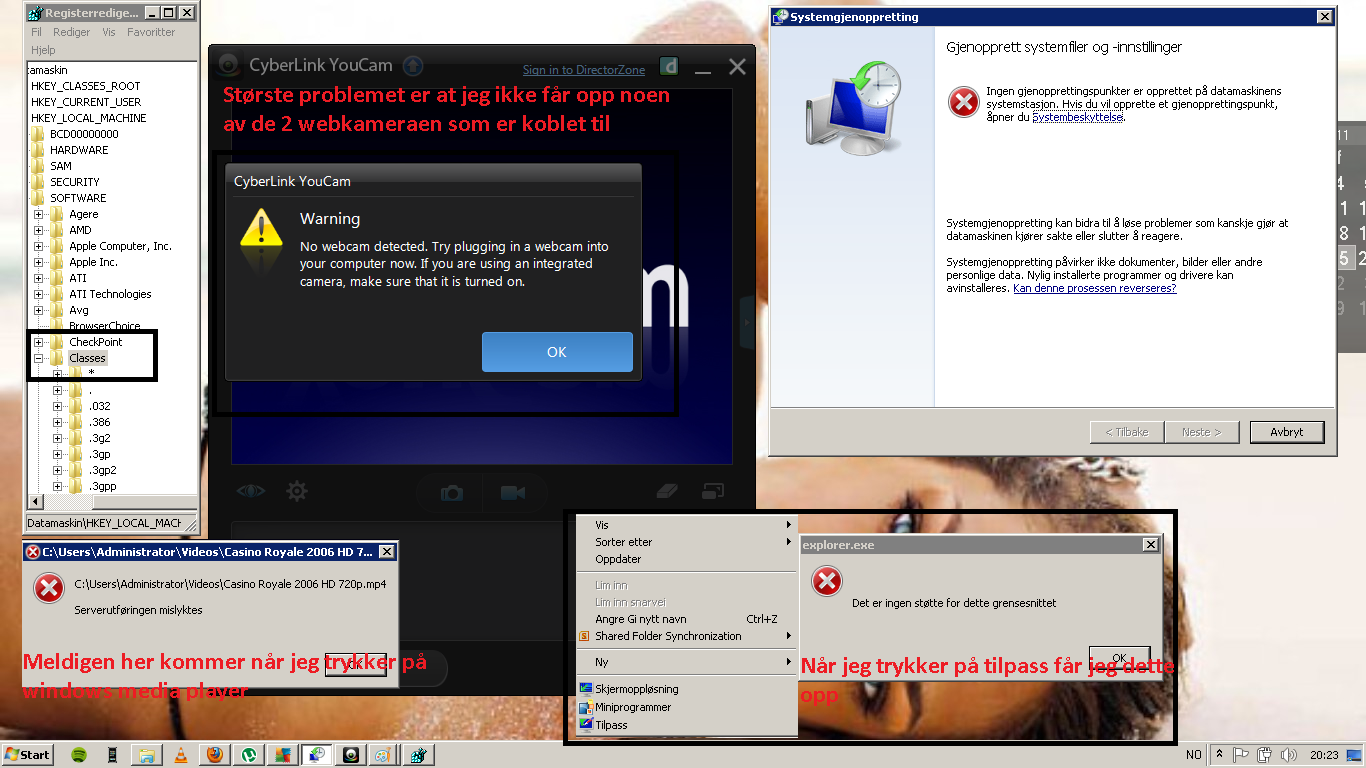Click the small device icon beside Spotify

113,755
